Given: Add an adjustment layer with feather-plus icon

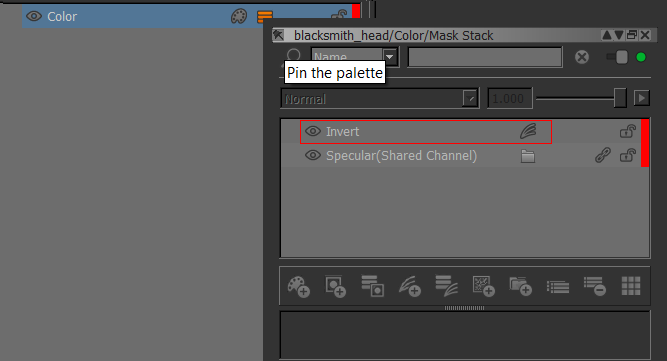Looking at the screenshot, I should (409, 286).
